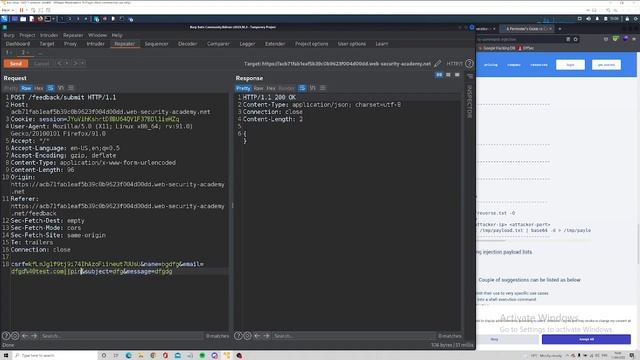Open Response search help icon
The height and width of the screenshot is (360, 640).
[238, 336]
